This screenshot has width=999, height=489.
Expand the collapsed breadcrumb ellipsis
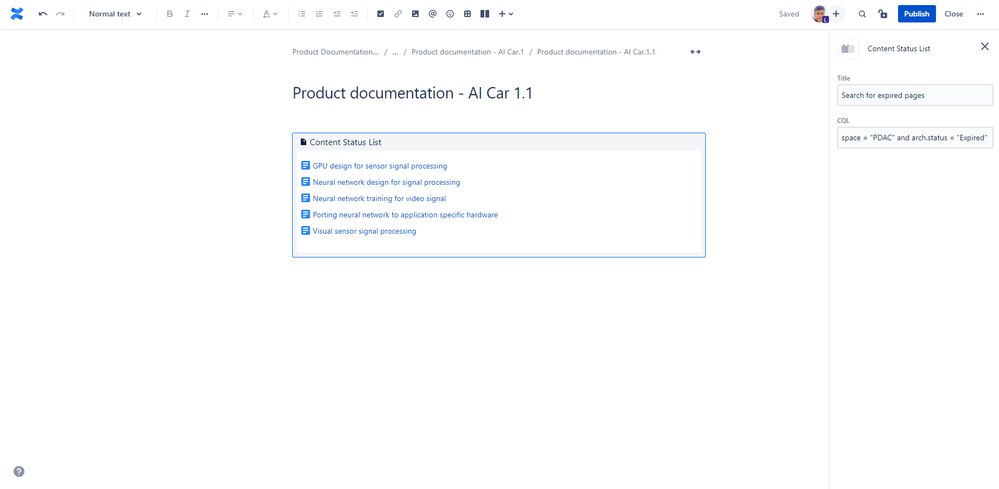click(x=395, y=52)
